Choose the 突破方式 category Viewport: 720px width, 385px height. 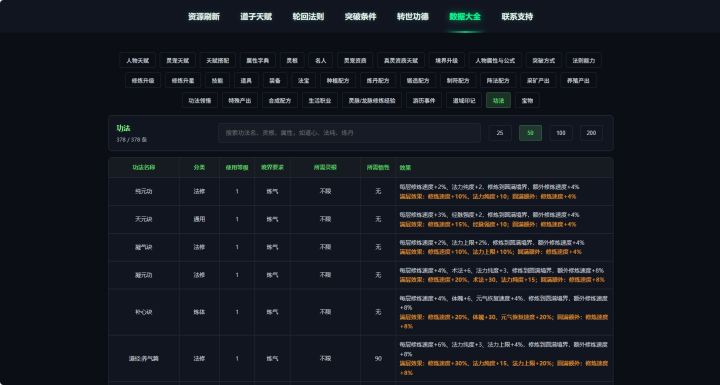pyautogui.click(x=544, y=60)
